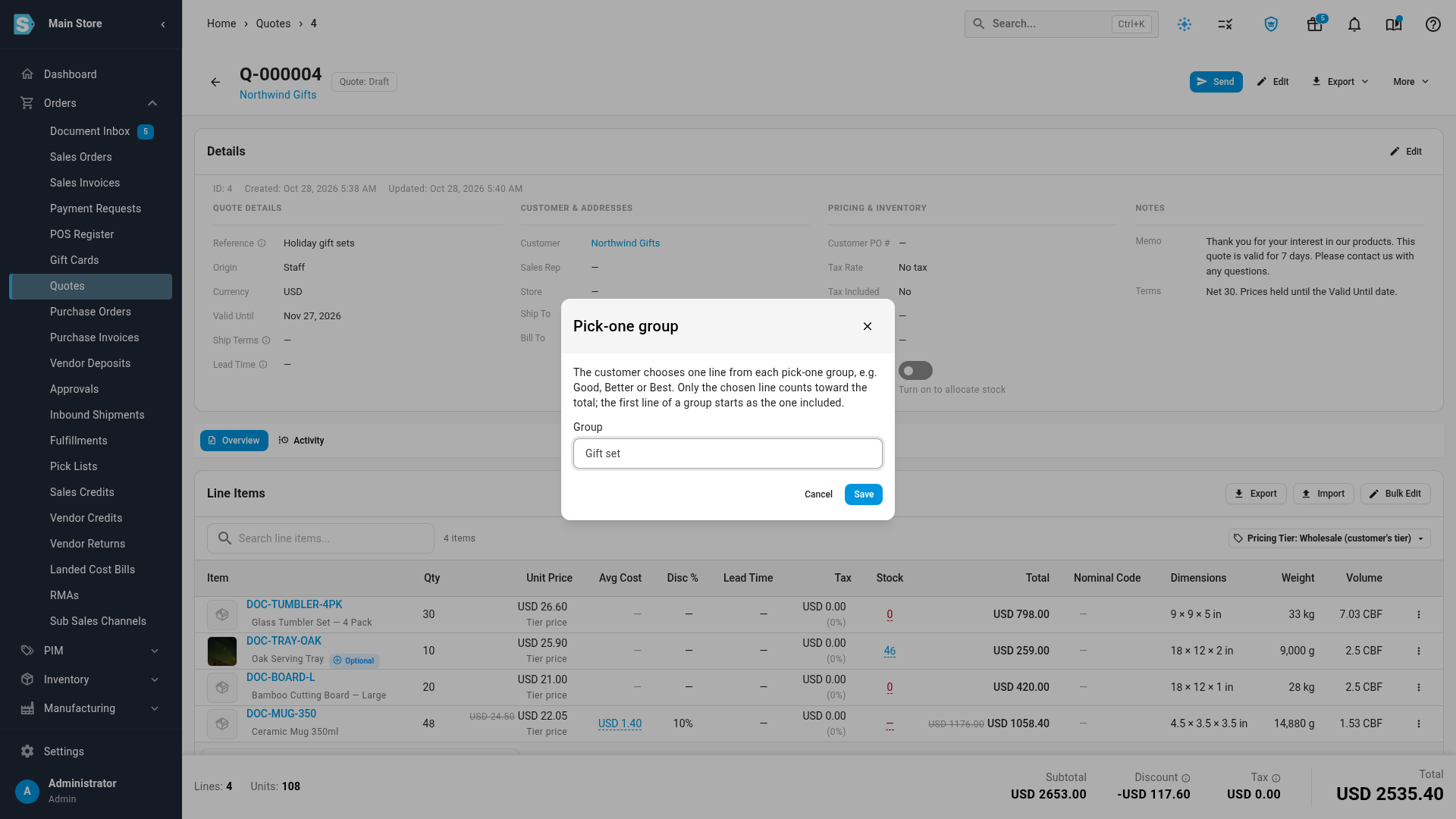
Task: Open the gift rewards icon with badge
Action: [1315, 24]
